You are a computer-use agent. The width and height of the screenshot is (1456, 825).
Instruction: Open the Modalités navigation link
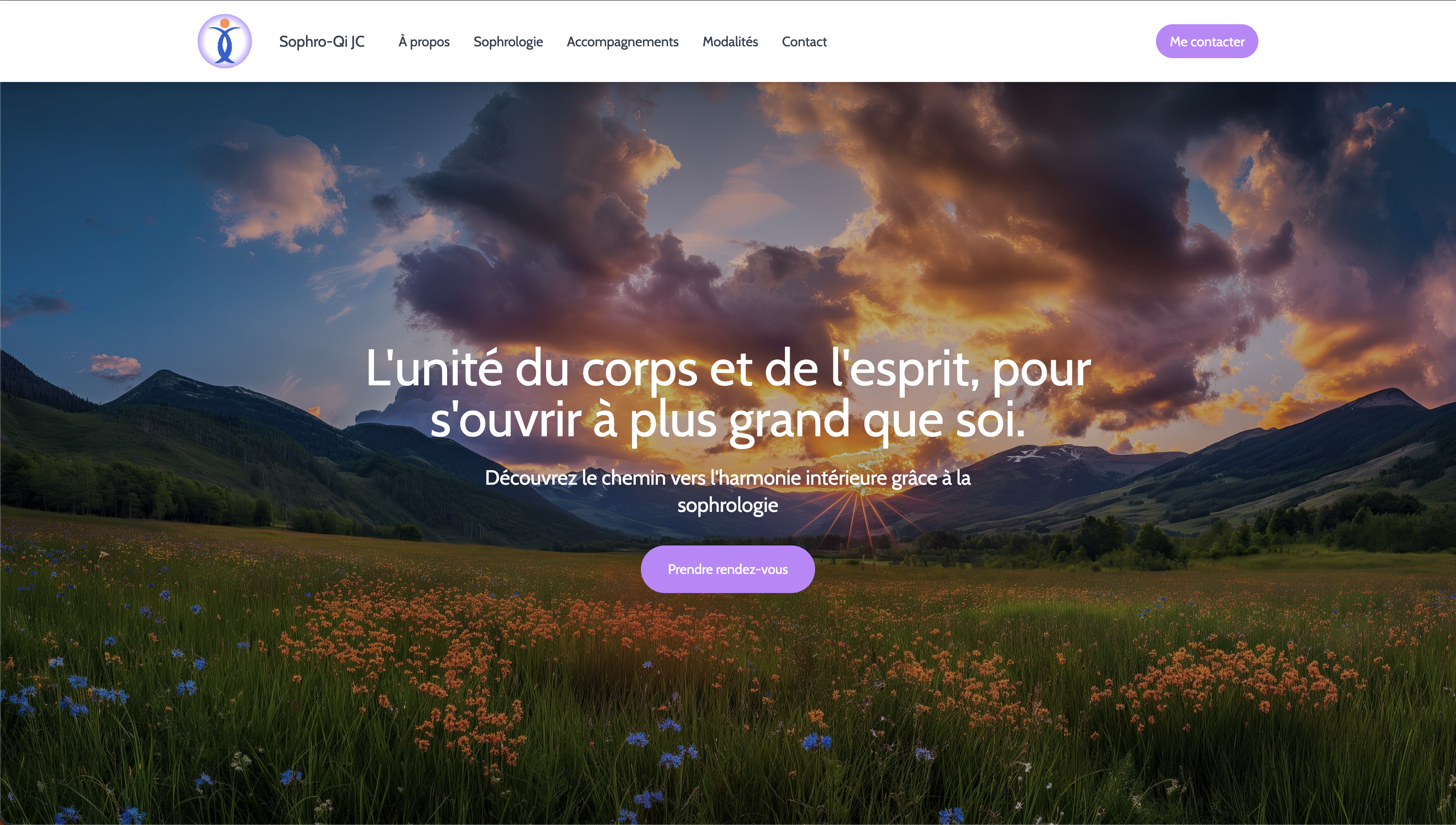730,42
